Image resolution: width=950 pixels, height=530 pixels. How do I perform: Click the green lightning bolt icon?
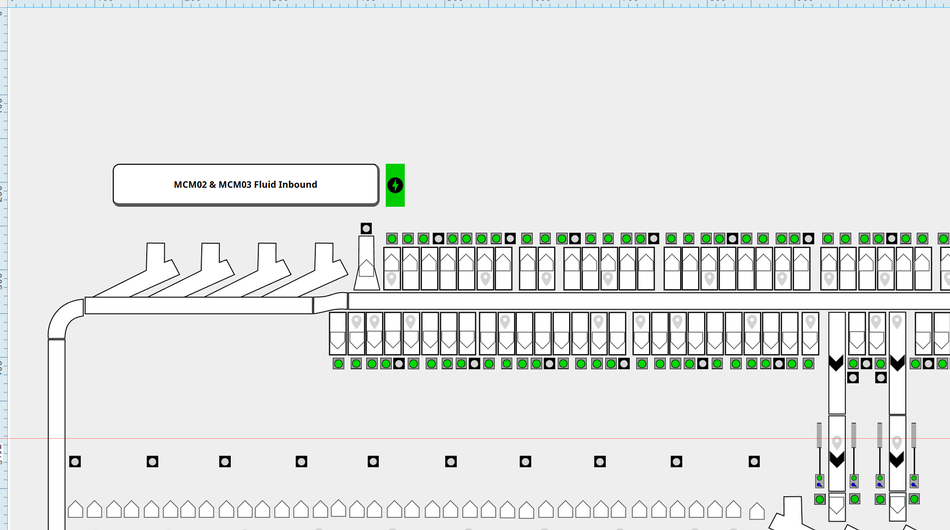pyautogui.click(x=395, y=185)
